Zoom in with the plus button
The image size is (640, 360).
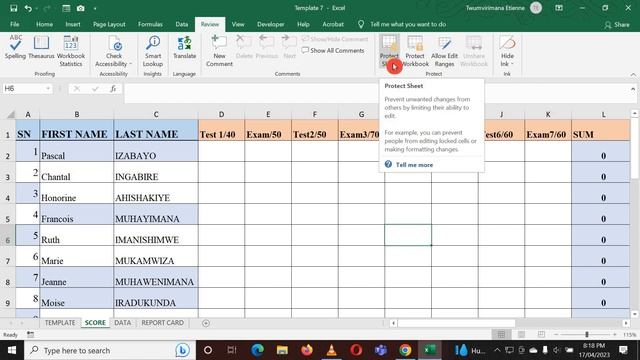(615, 335)
